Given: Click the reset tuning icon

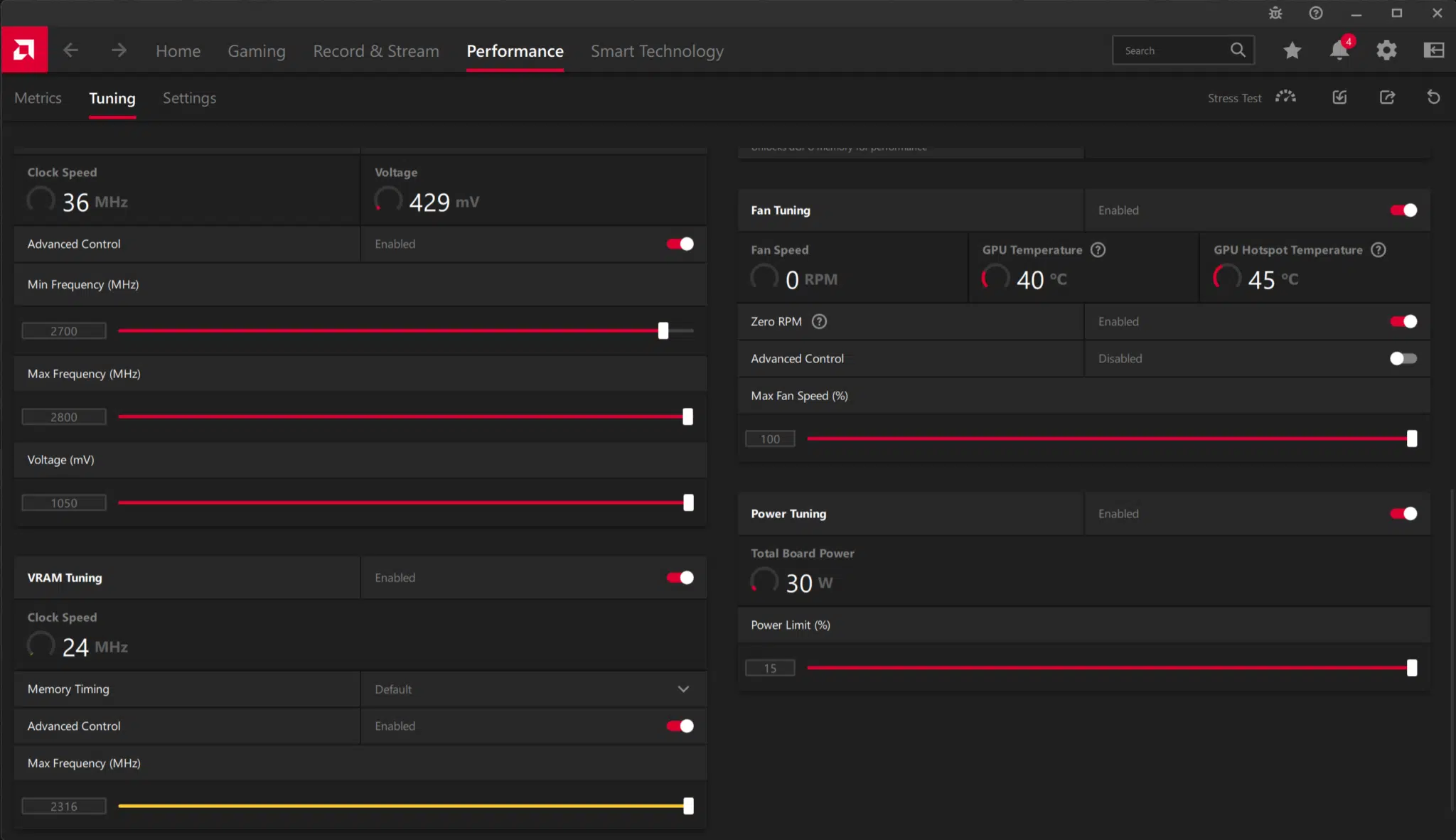Looking at the screenshot, I should point(1434,97).
